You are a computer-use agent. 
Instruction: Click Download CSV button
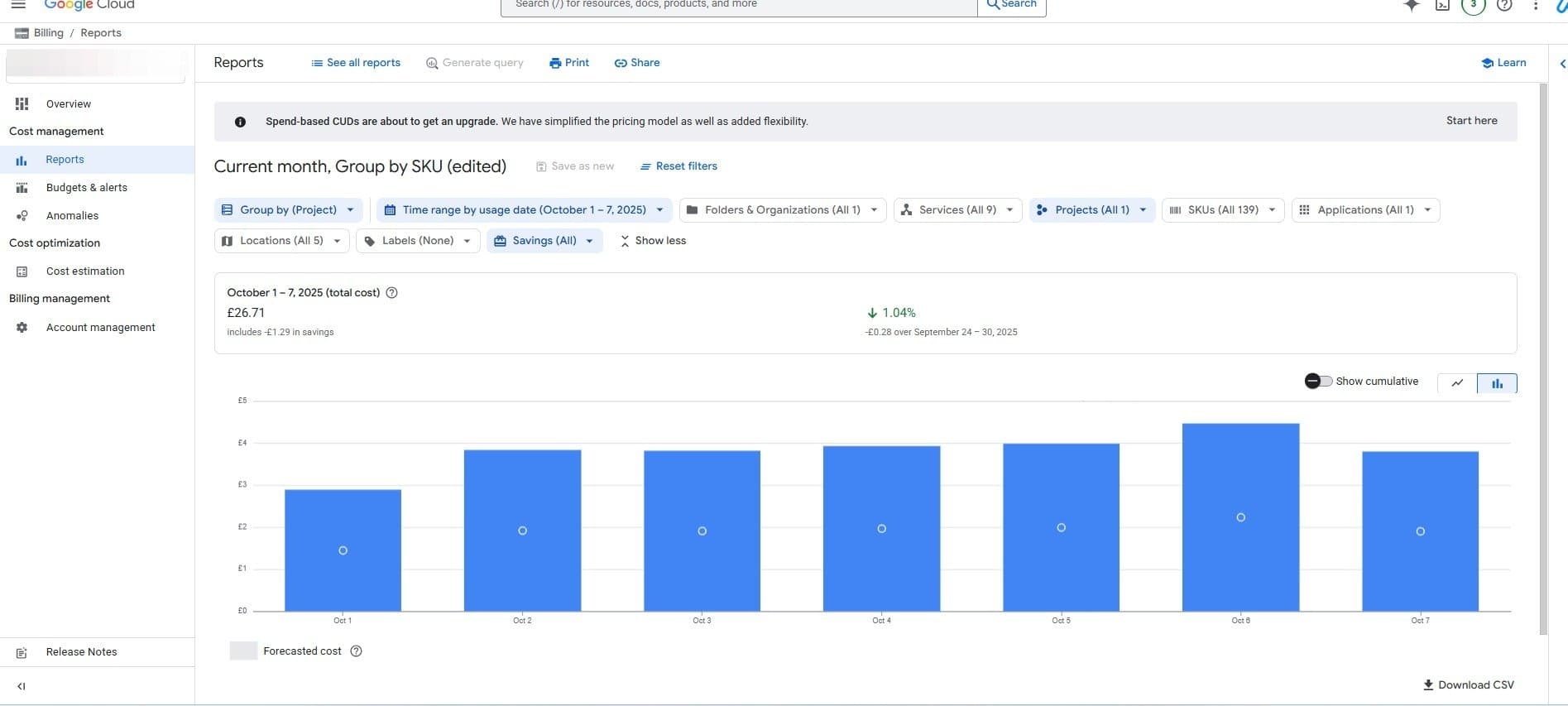(x=1468, y=685)
